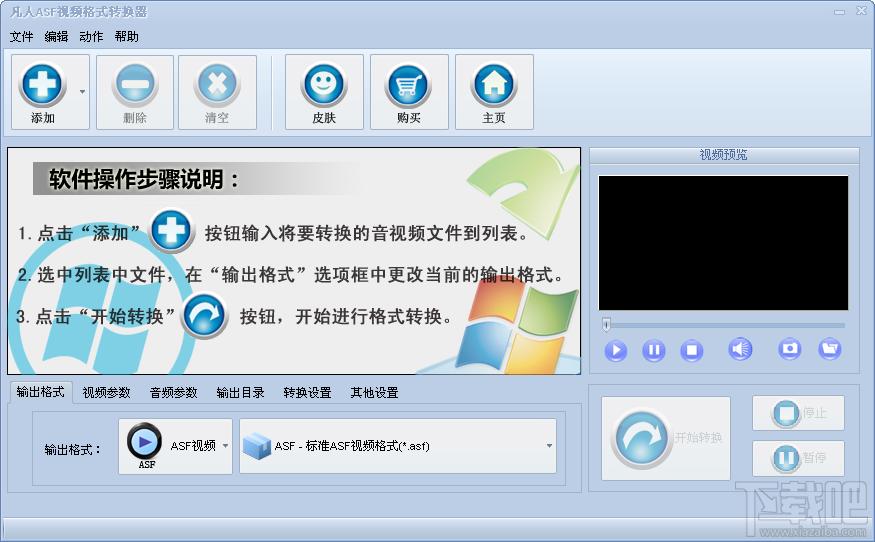The width and height of the screenshot is (875, 542).
Task: Switch to the 视频参数 tab
Action: click(107, 393)
